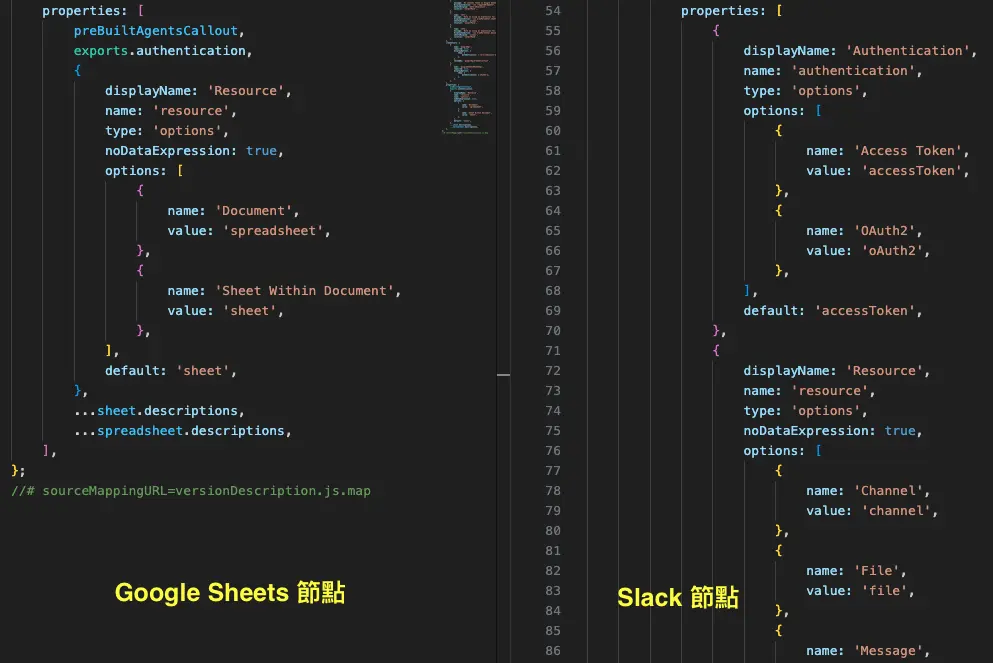The width and height of the screenshot is (993, 663).
Task: Select line number 56 in the gutter
Action: 553,51
